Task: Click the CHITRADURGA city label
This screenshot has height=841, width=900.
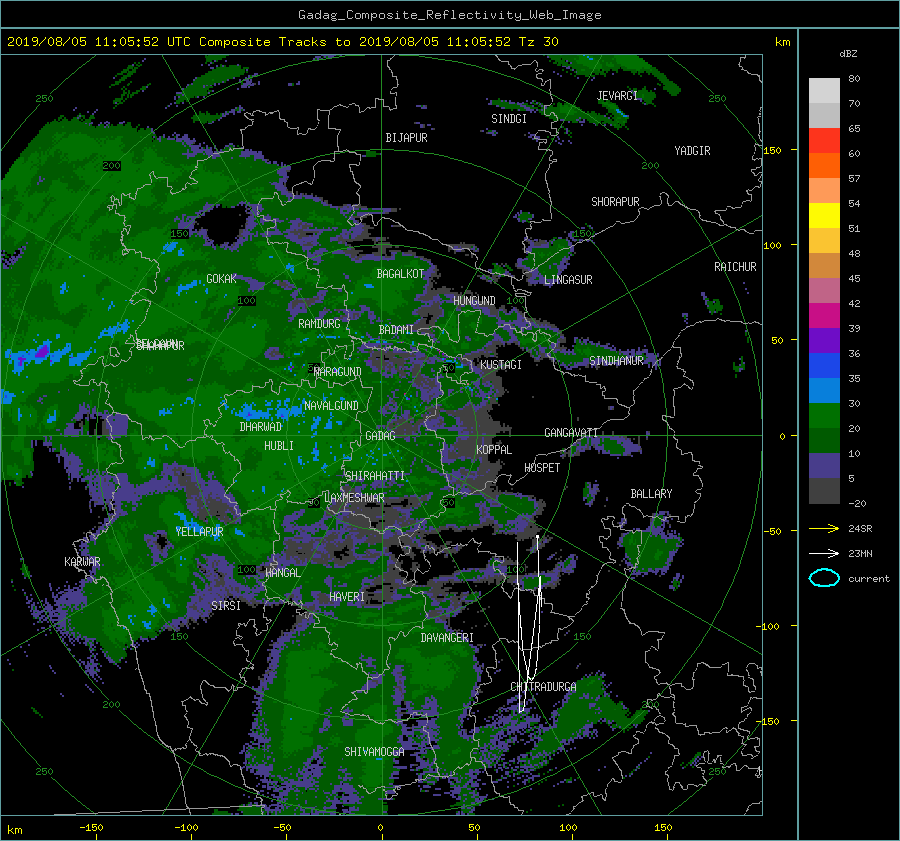Action: 544,687
